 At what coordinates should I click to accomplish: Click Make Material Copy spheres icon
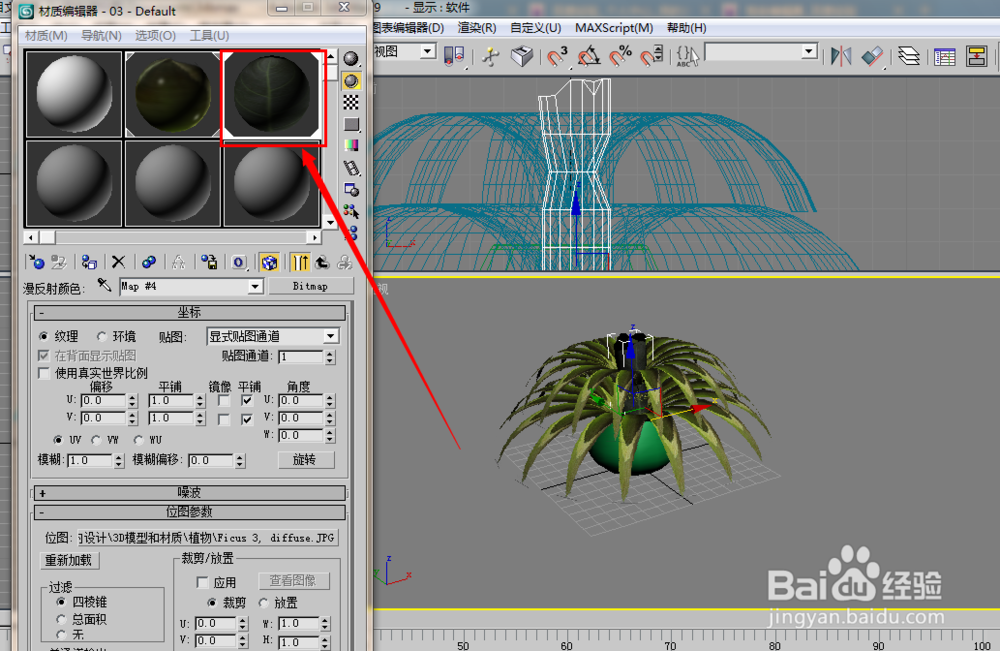tap(149, 262)
